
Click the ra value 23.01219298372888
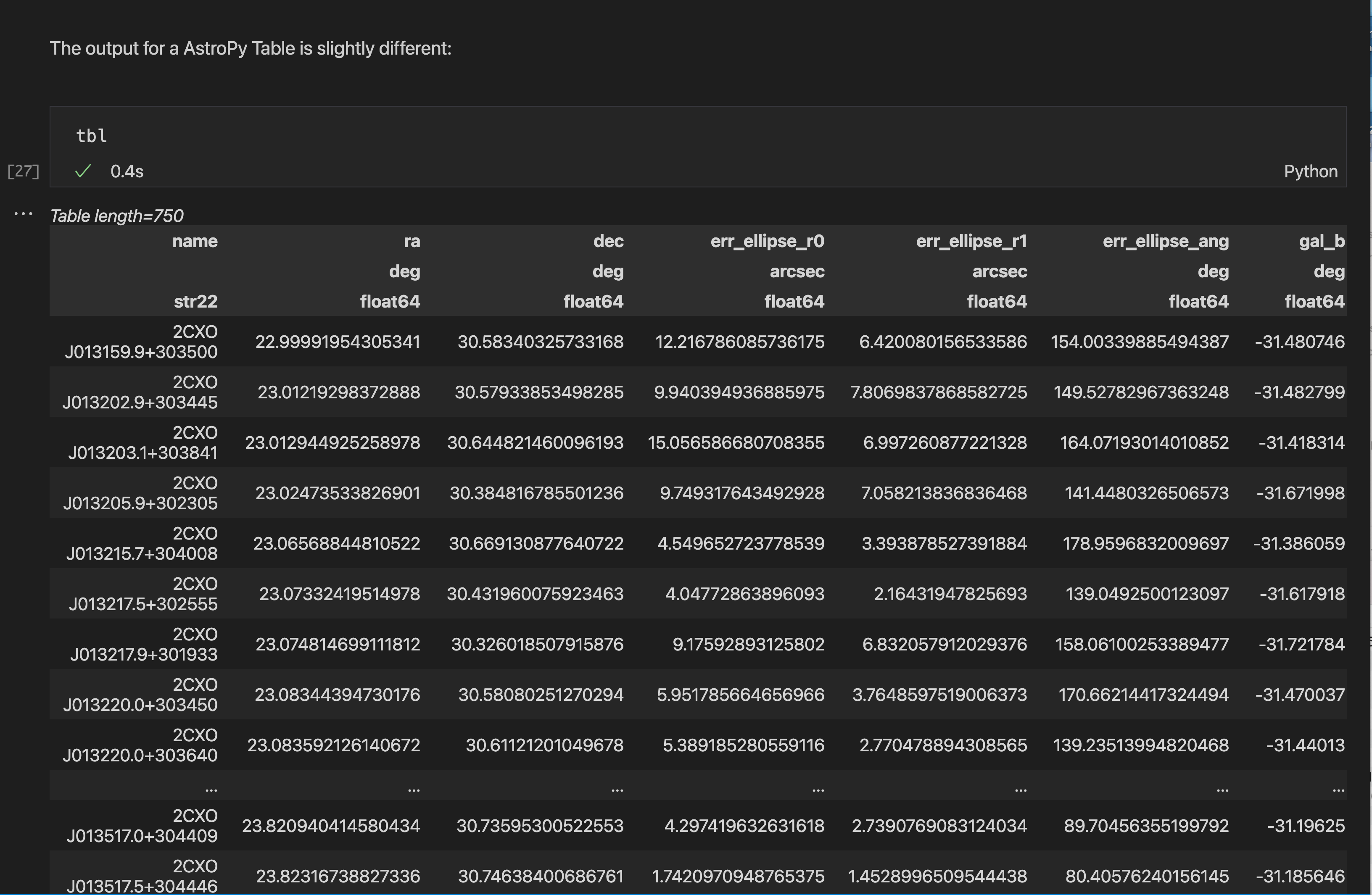click(338, 392)
